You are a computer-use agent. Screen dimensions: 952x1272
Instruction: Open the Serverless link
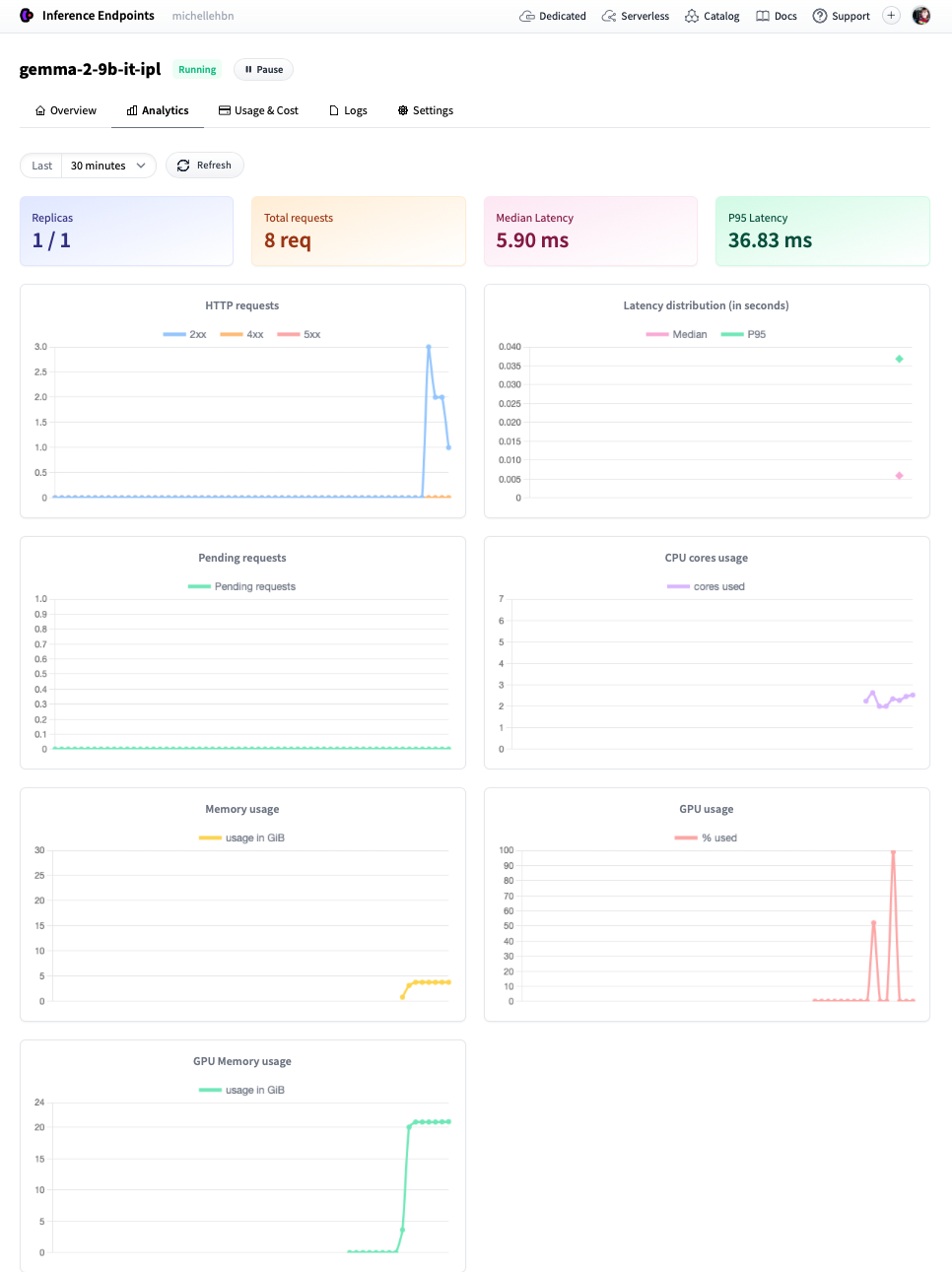636,16
